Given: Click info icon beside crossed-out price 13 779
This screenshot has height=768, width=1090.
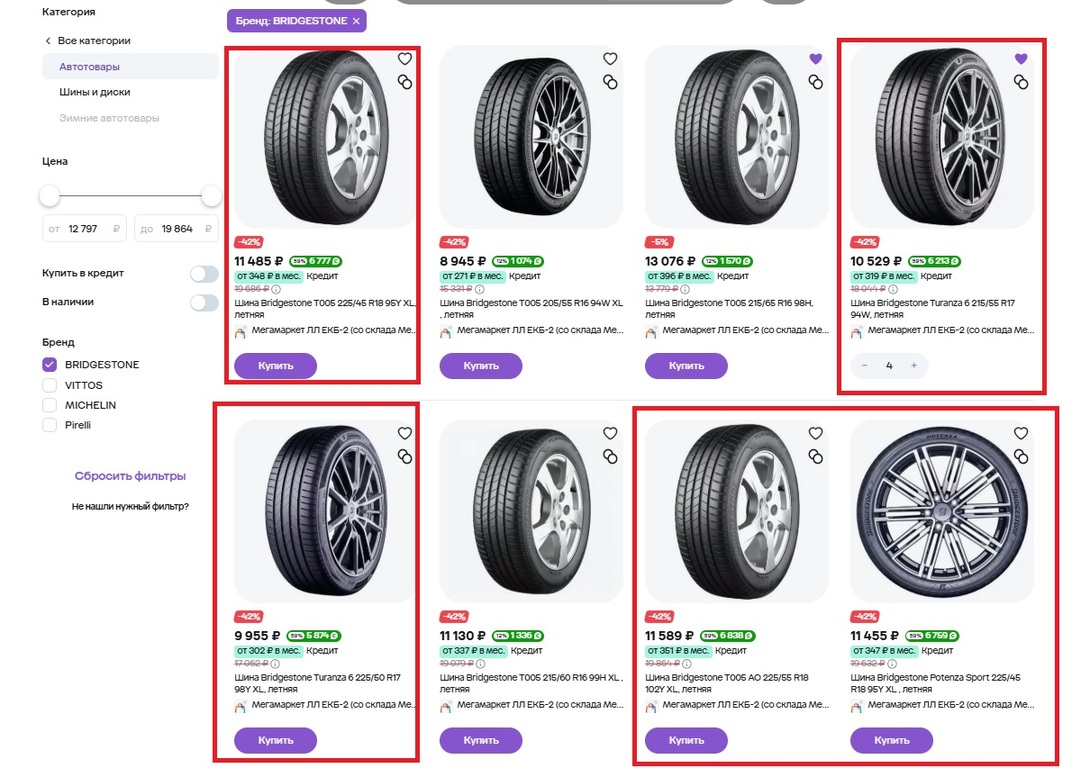Looking at the screenshot, I should click(684, 289).
